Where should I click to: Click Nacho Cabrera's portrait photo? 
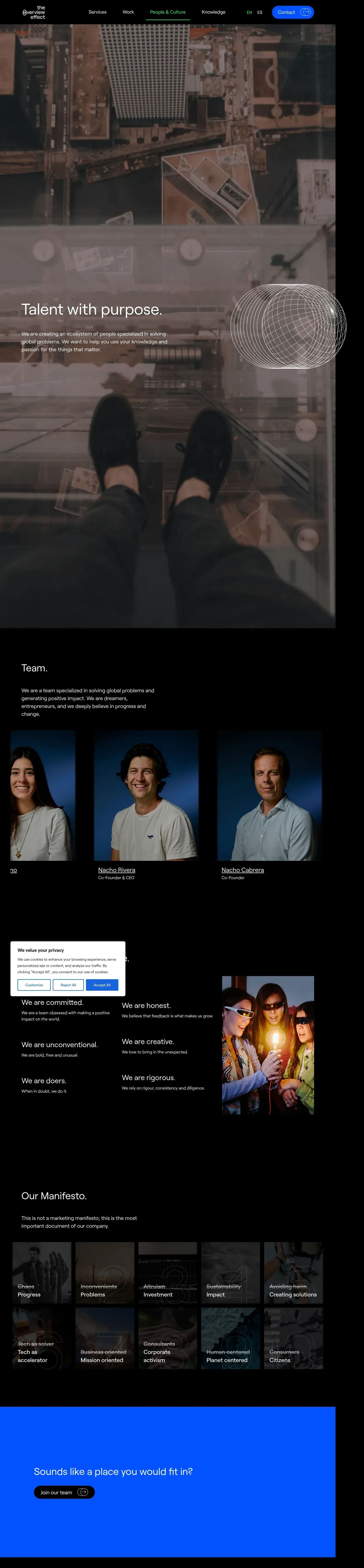(x=270, y=795)
